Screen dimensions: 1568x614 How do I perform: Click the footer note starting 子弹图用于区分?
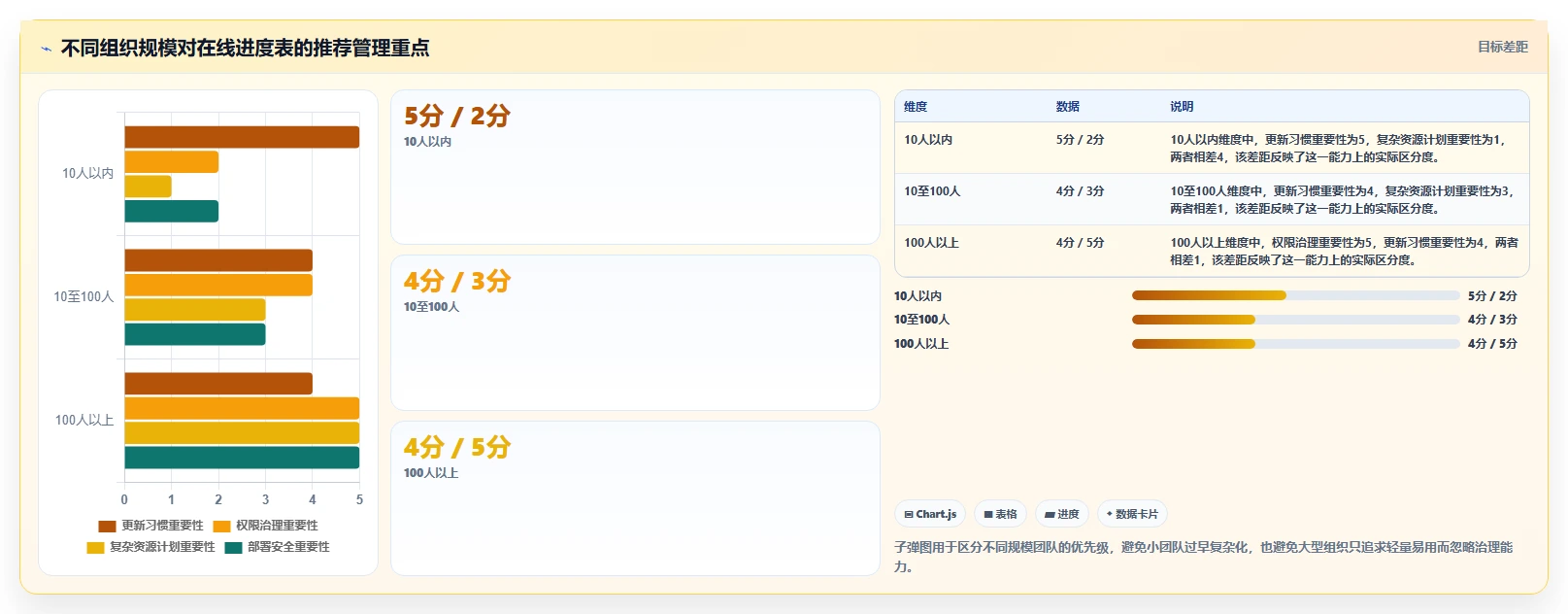tap(1204, 557)
